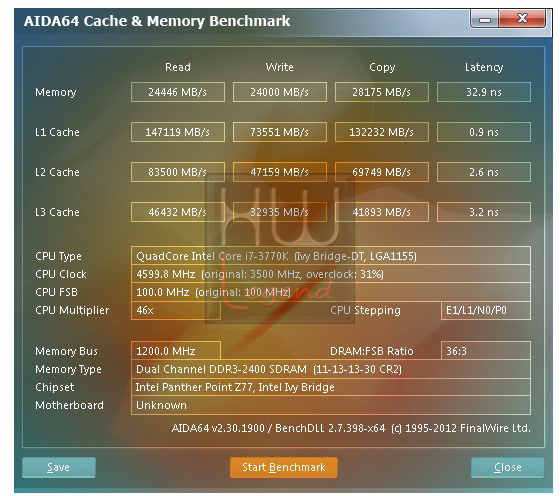The height and width of the screenshot is (496, 560).
Task: Click the CPU Clock field 4599.8 MHz
Action: 331,274
